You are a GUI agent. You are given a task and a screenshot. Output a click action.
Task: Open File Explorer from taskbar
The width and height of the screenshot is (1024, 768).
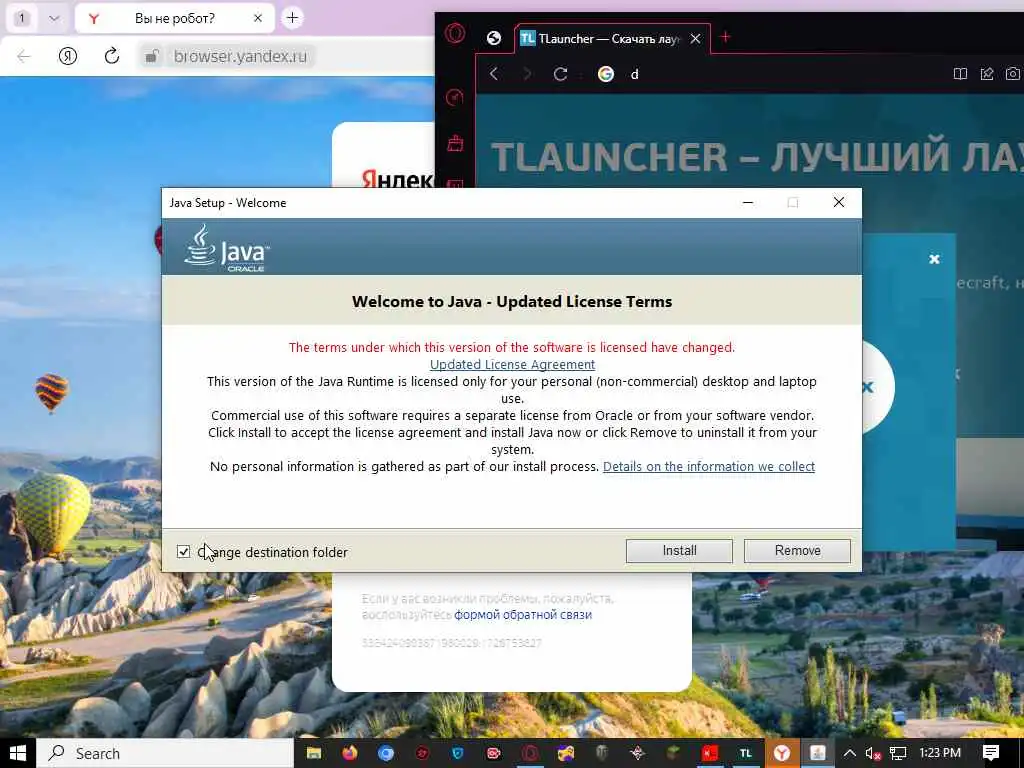(x=314, y=753)
